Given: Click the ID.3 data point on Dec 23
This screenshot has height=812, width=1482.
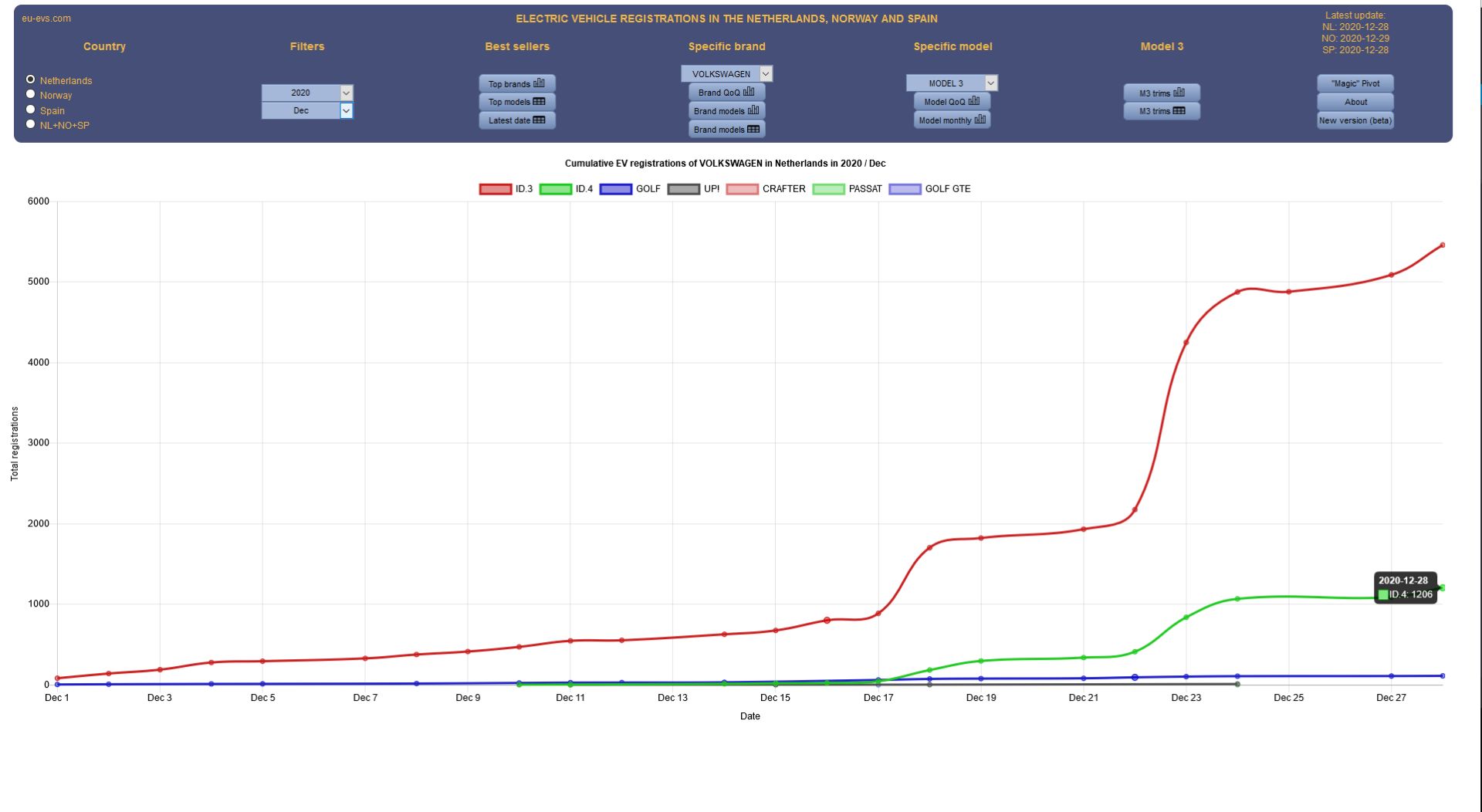Looking at the screenshot, I should 1186,343.
